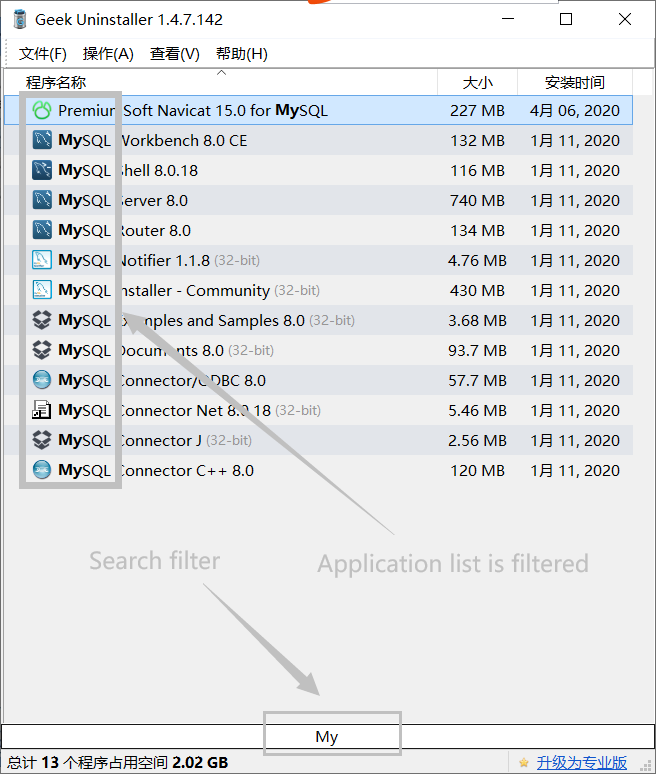This screenshot has height=774, width=656.
Task: Select the Connector C++ 8.0 row name
Action: (156, 470)
